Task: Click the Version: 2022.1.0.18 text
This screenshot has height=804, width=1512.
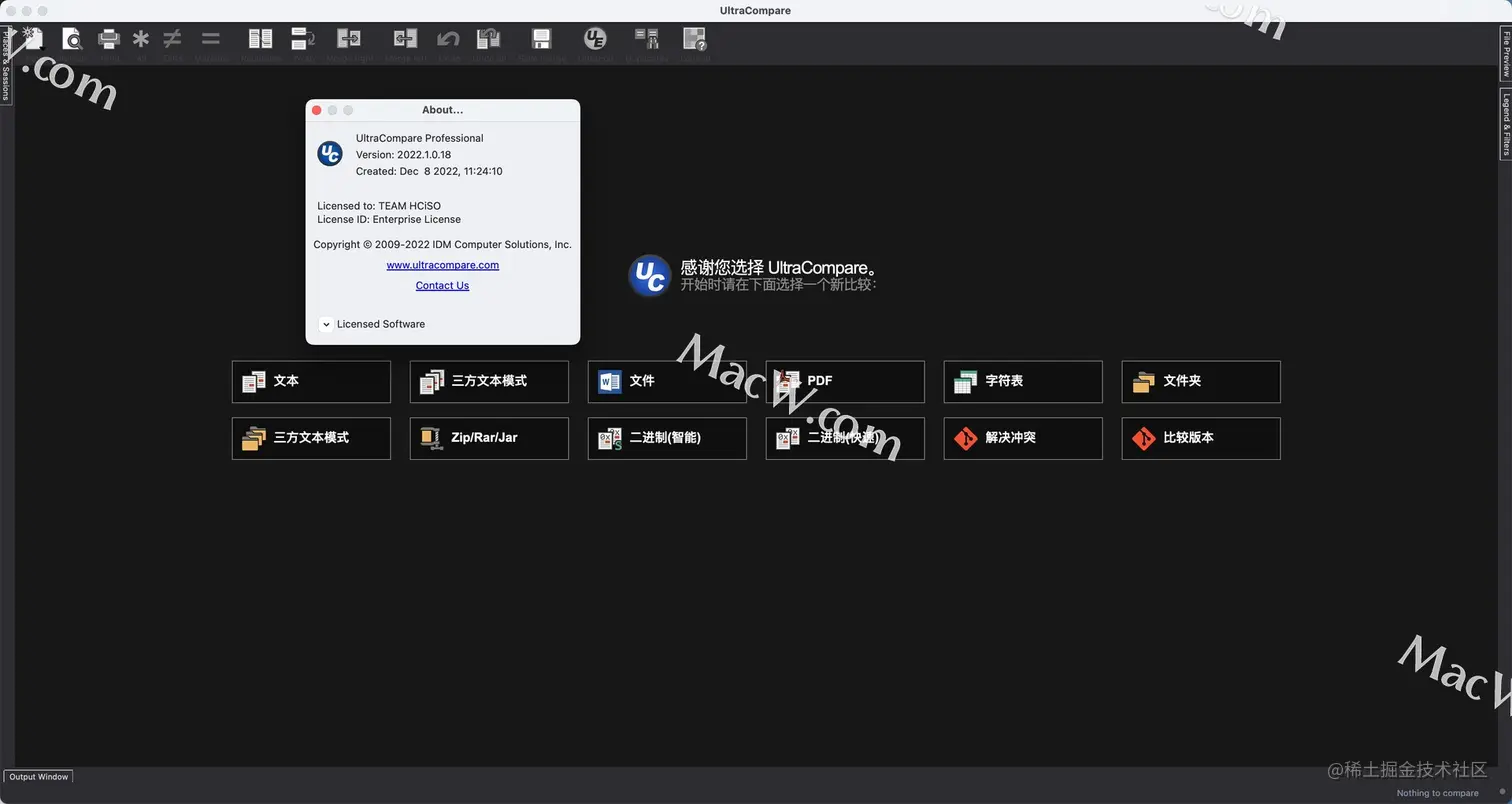Action: [403, 155]
